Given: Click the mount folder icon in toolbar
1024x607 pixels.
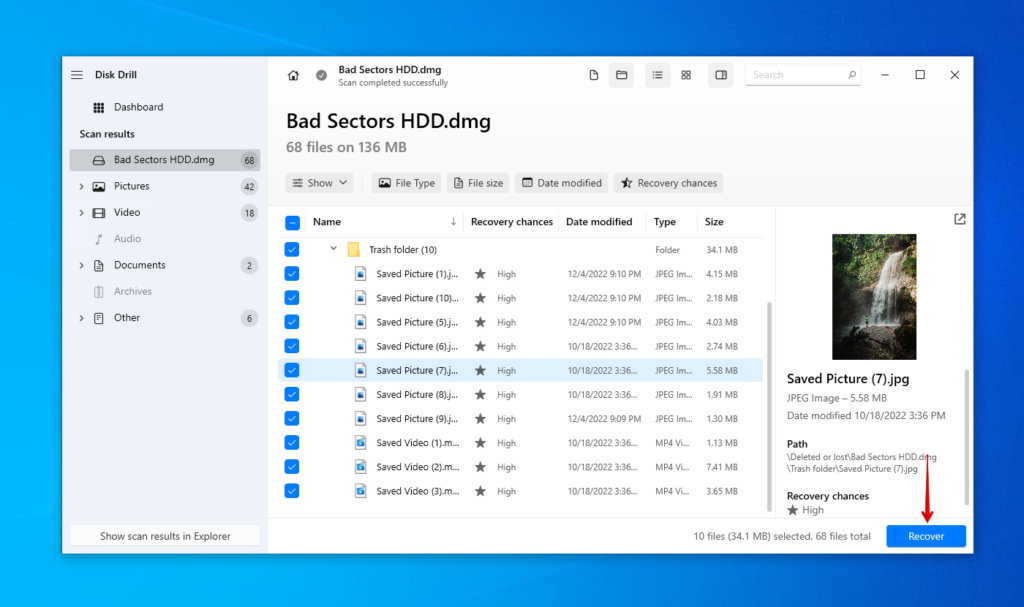Looking at the screenshot, I should coord(621,74).
